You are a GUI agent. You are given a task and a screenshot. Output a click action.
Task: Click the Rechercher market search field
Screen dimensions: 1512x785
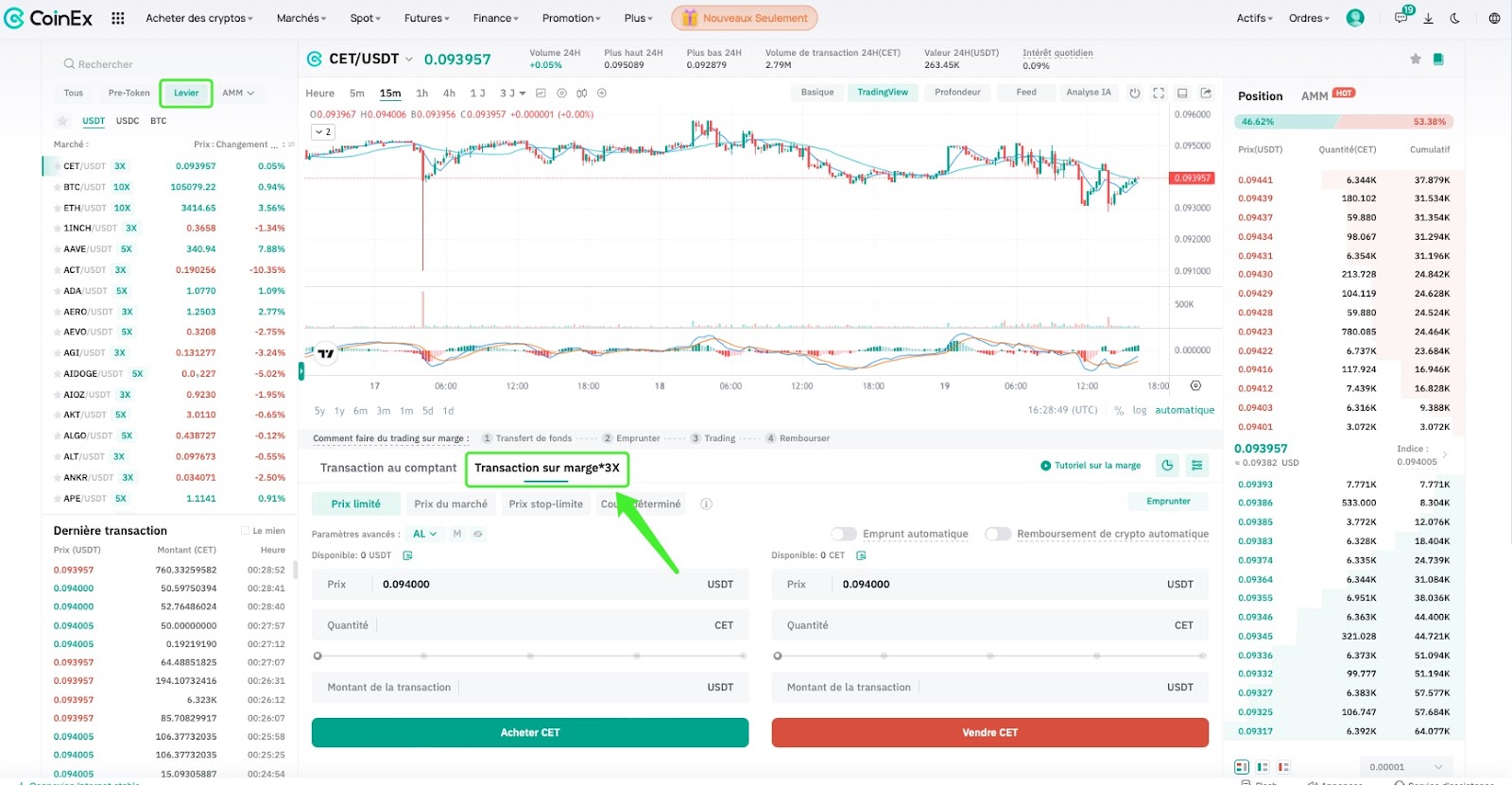tap(170, 64)
